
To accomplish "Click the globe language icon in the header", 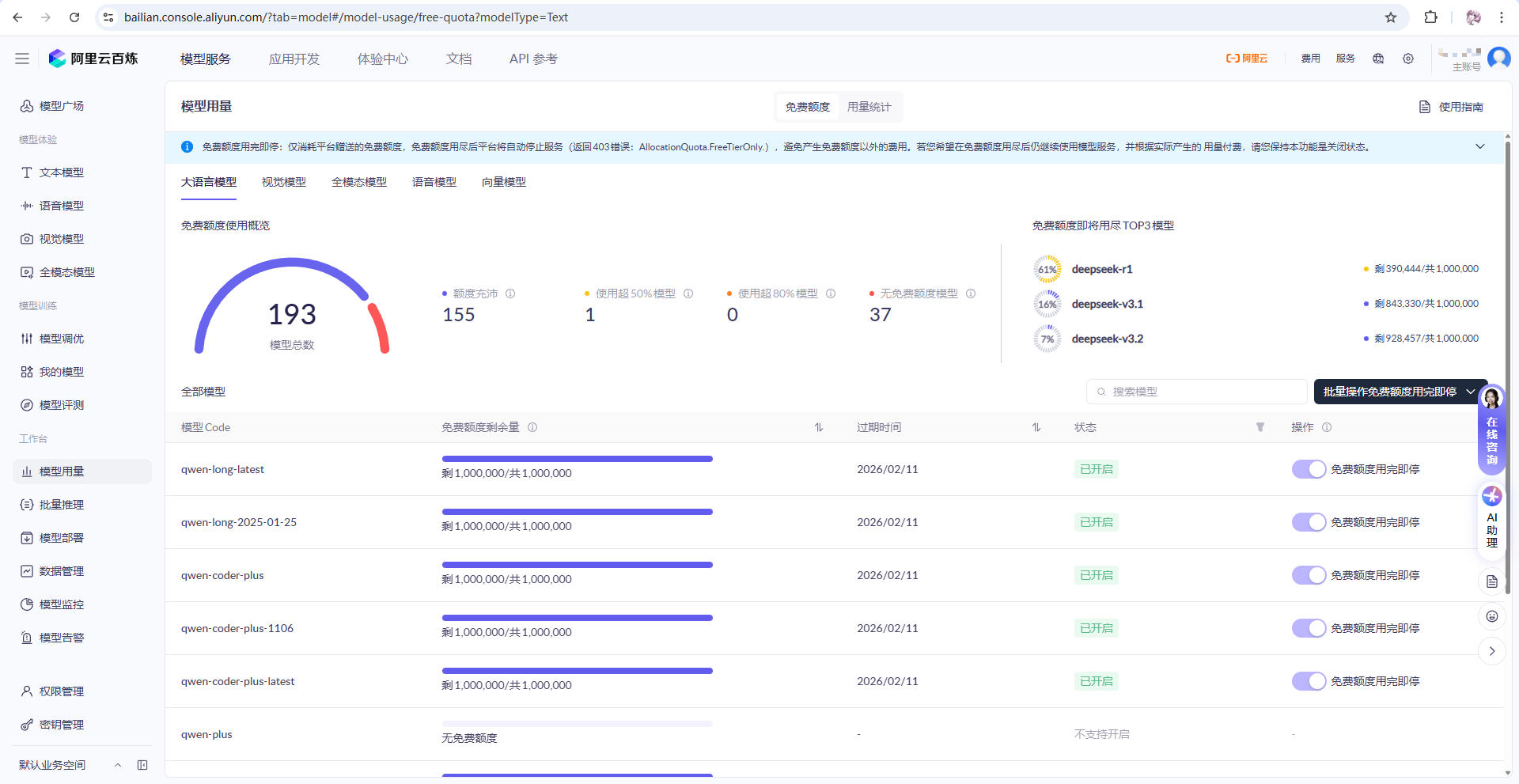I will pos(1378,59).
